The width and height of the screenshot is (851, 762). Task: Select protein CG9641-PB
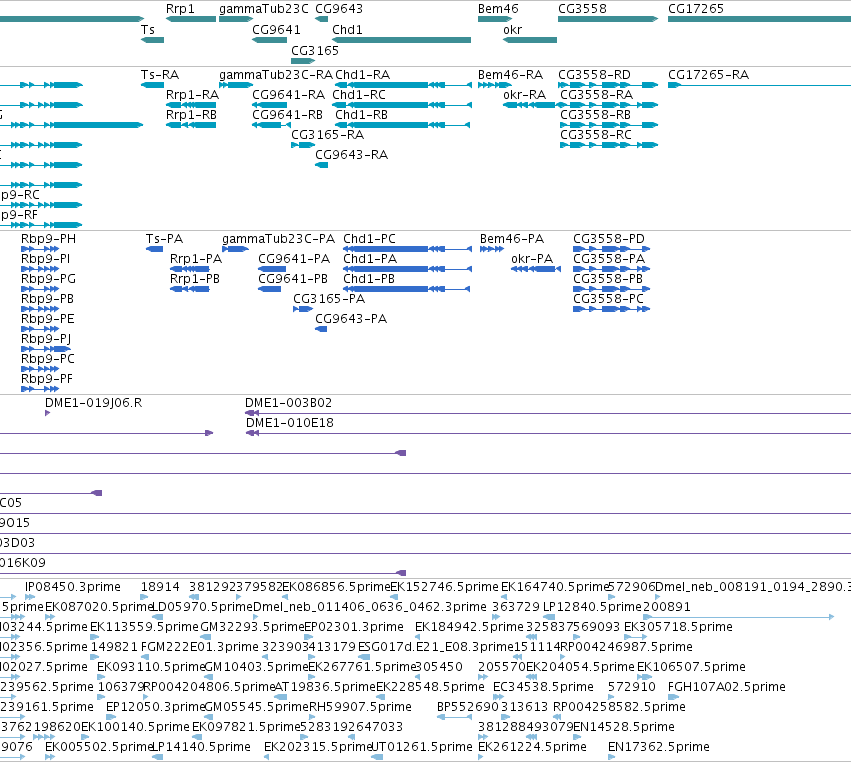(270, 289)
